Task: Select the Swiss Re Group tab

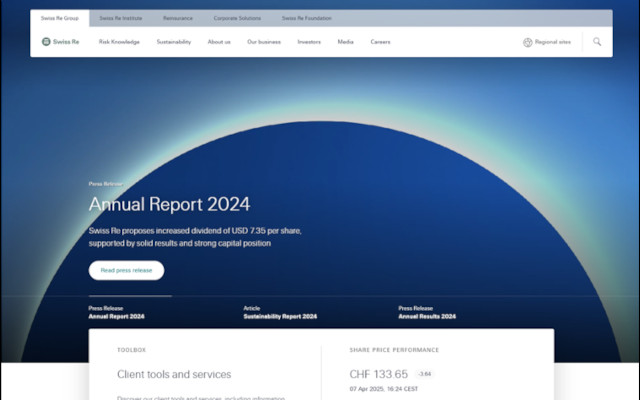Action: coord(60,18)
